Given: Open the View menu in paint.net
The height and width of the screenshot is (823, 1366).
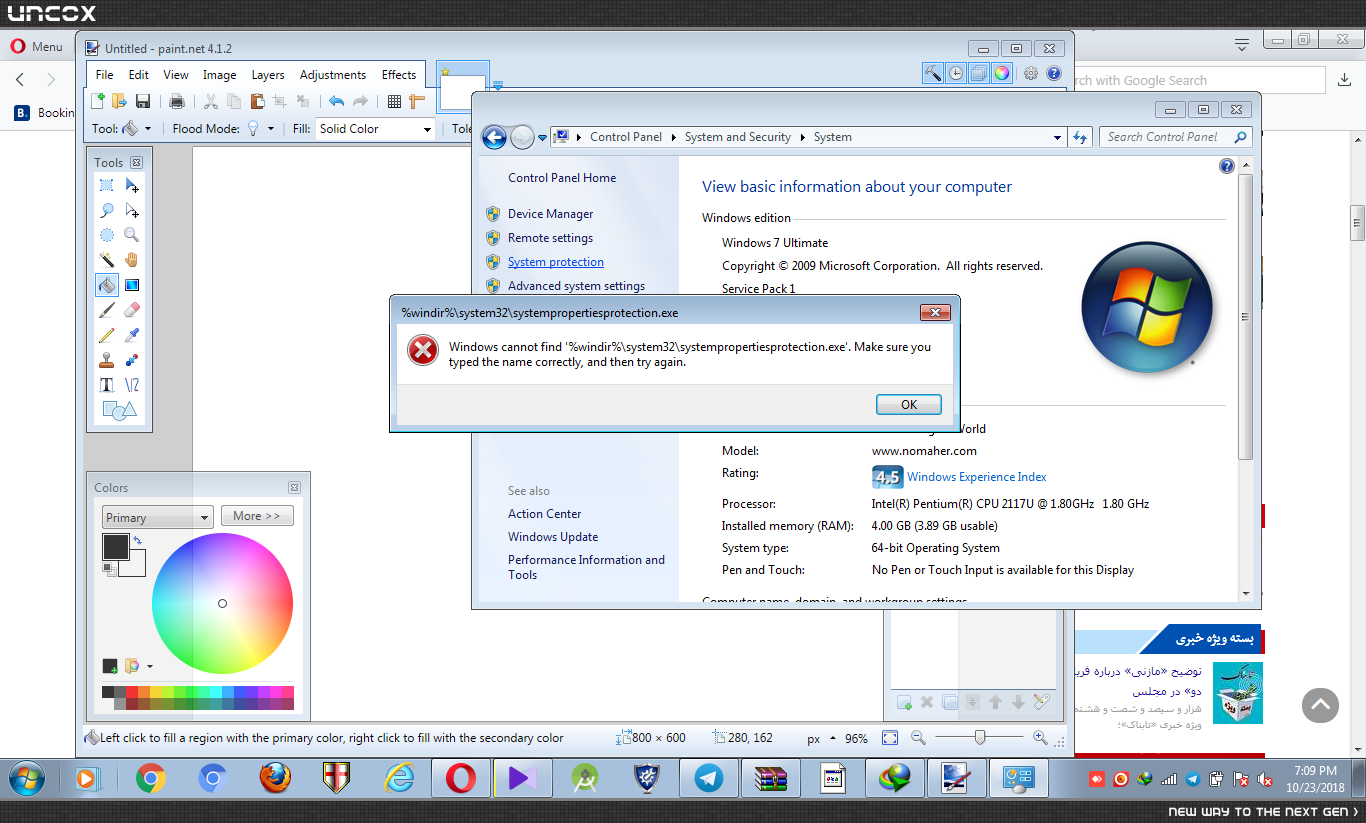Looking at the screenshot, I should [x=176, y=75].
